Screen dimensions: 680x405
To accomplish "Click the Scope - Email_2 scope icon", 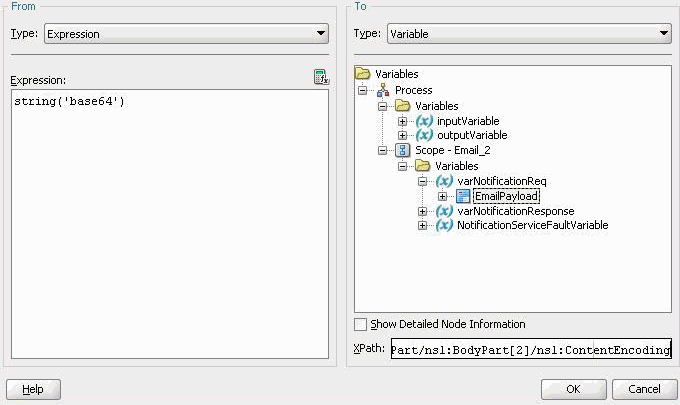I will pos(402,150).
